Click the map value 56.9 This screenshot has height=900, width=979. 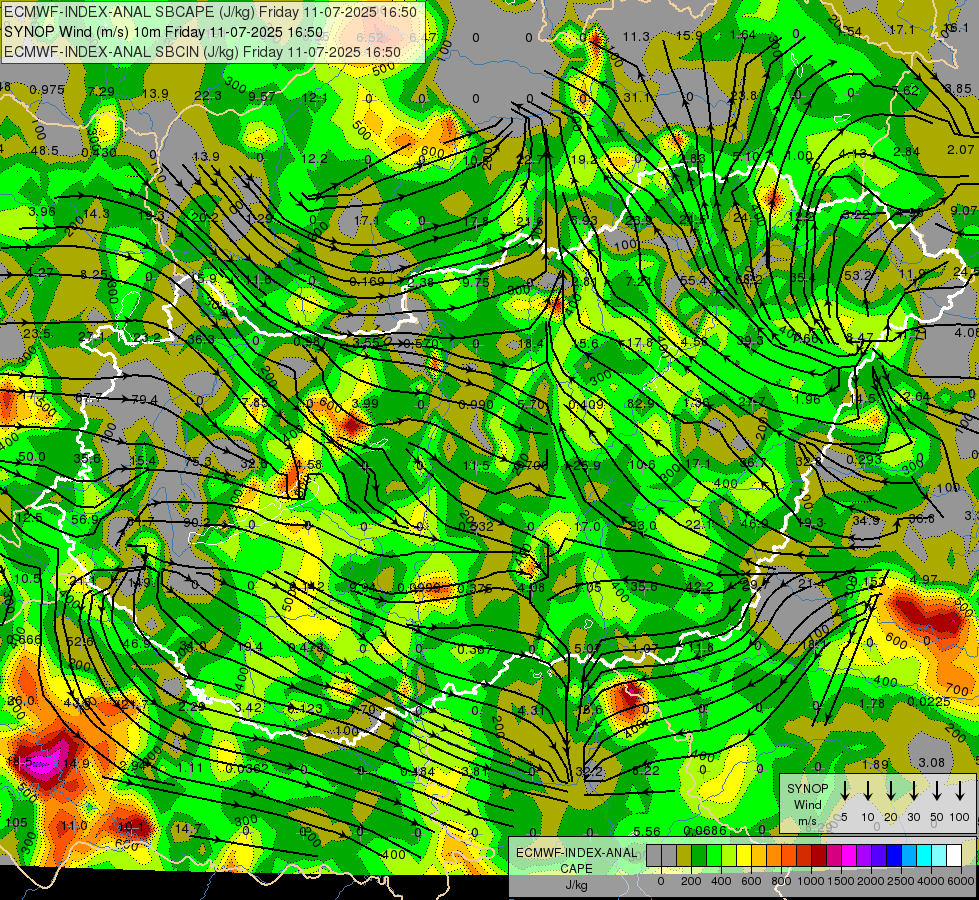[x=85, y=520]
